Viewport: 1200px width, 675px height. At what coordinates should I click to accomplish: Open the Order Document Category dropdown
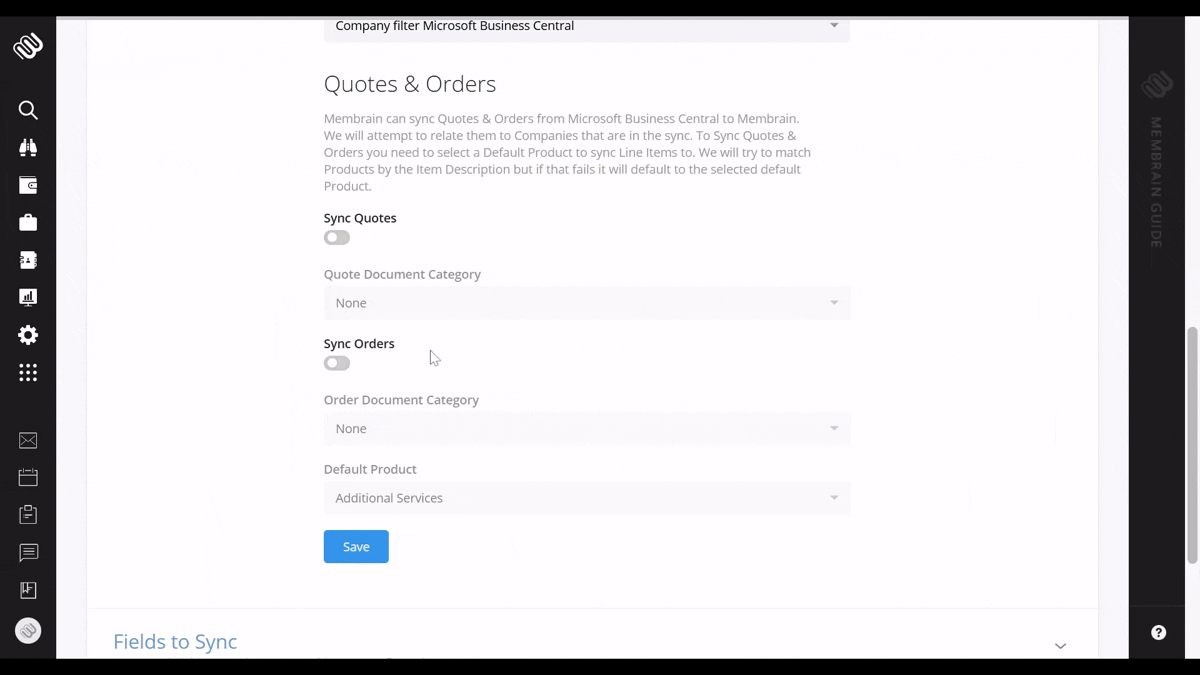click(587, 429)
